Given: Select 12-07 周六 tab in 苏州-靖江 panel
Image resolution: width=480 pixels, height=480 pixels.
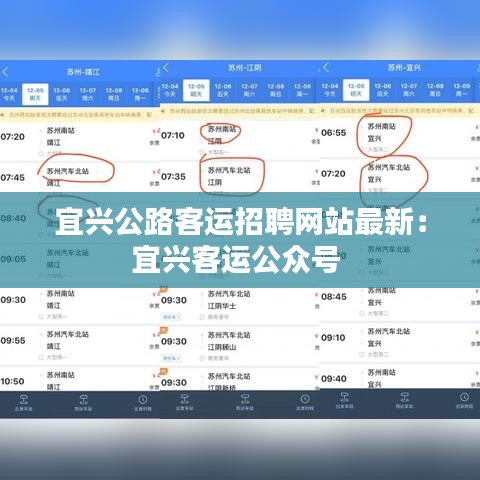Looking at the screenshot, I should click(88, 94).
